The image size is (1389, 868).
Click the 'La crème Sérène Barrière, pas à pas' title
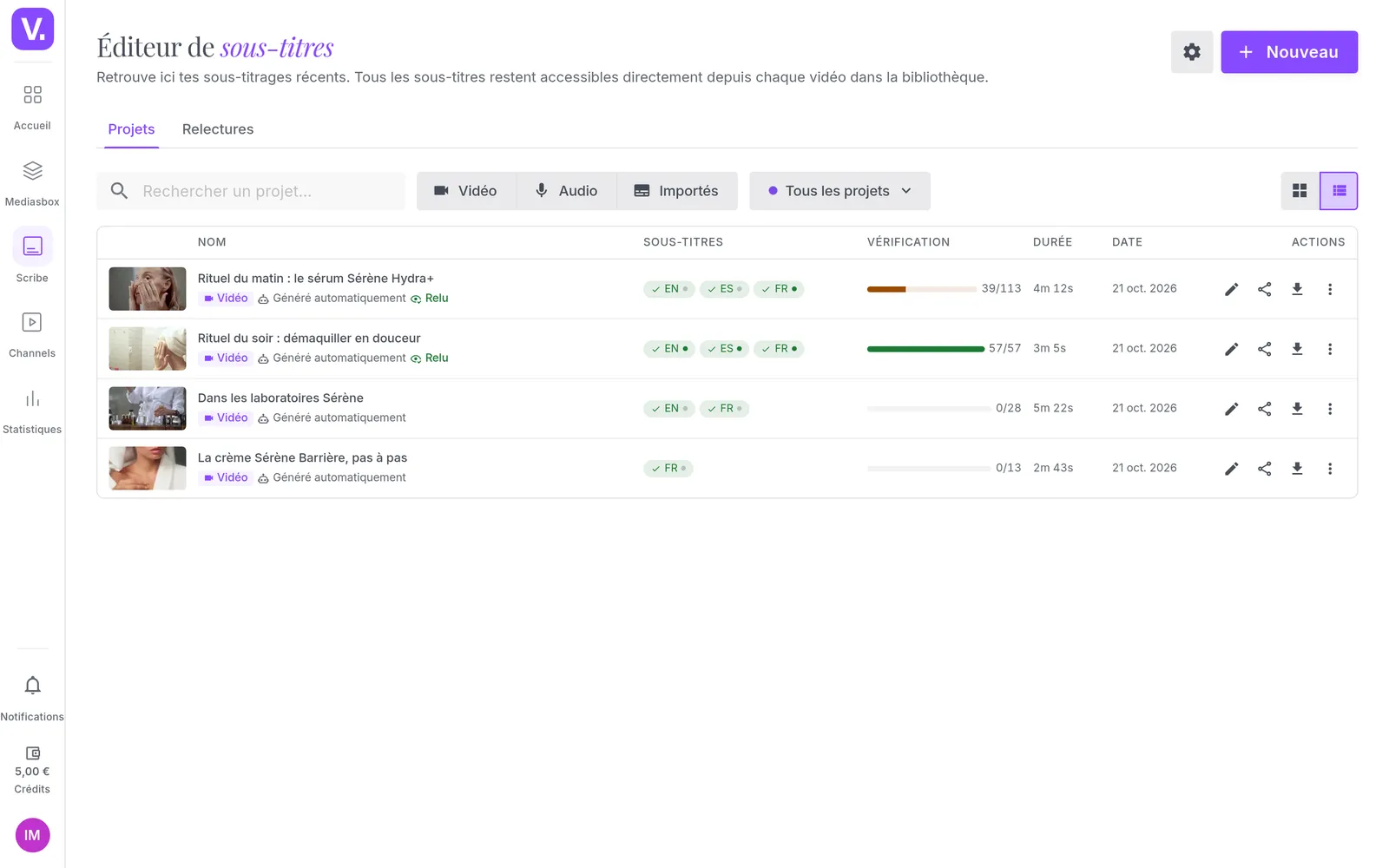[x=302, y=458]
